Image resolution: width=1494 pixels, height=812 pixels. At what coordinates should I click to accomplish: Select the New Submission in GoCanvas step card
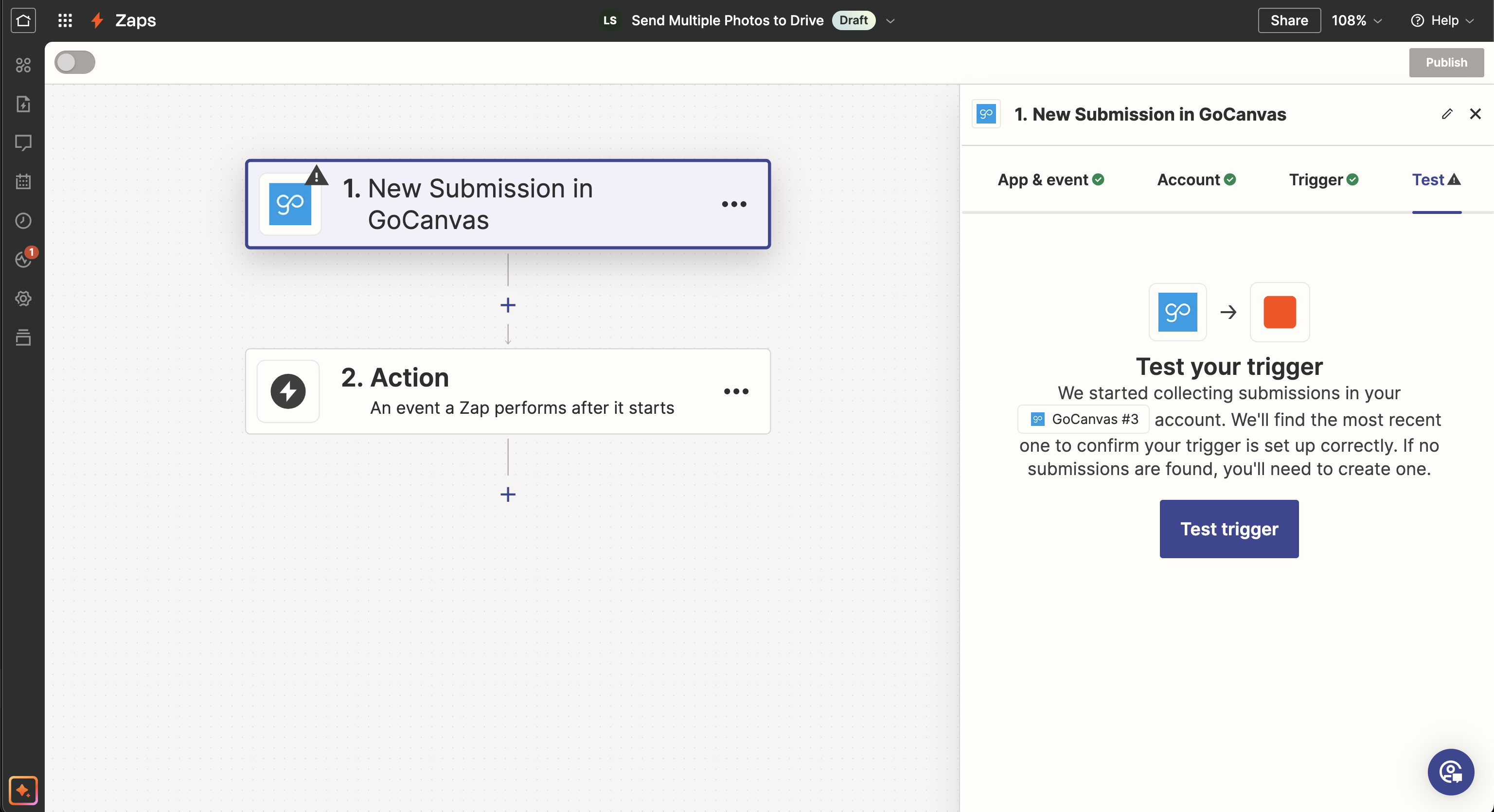coord(508,204)
